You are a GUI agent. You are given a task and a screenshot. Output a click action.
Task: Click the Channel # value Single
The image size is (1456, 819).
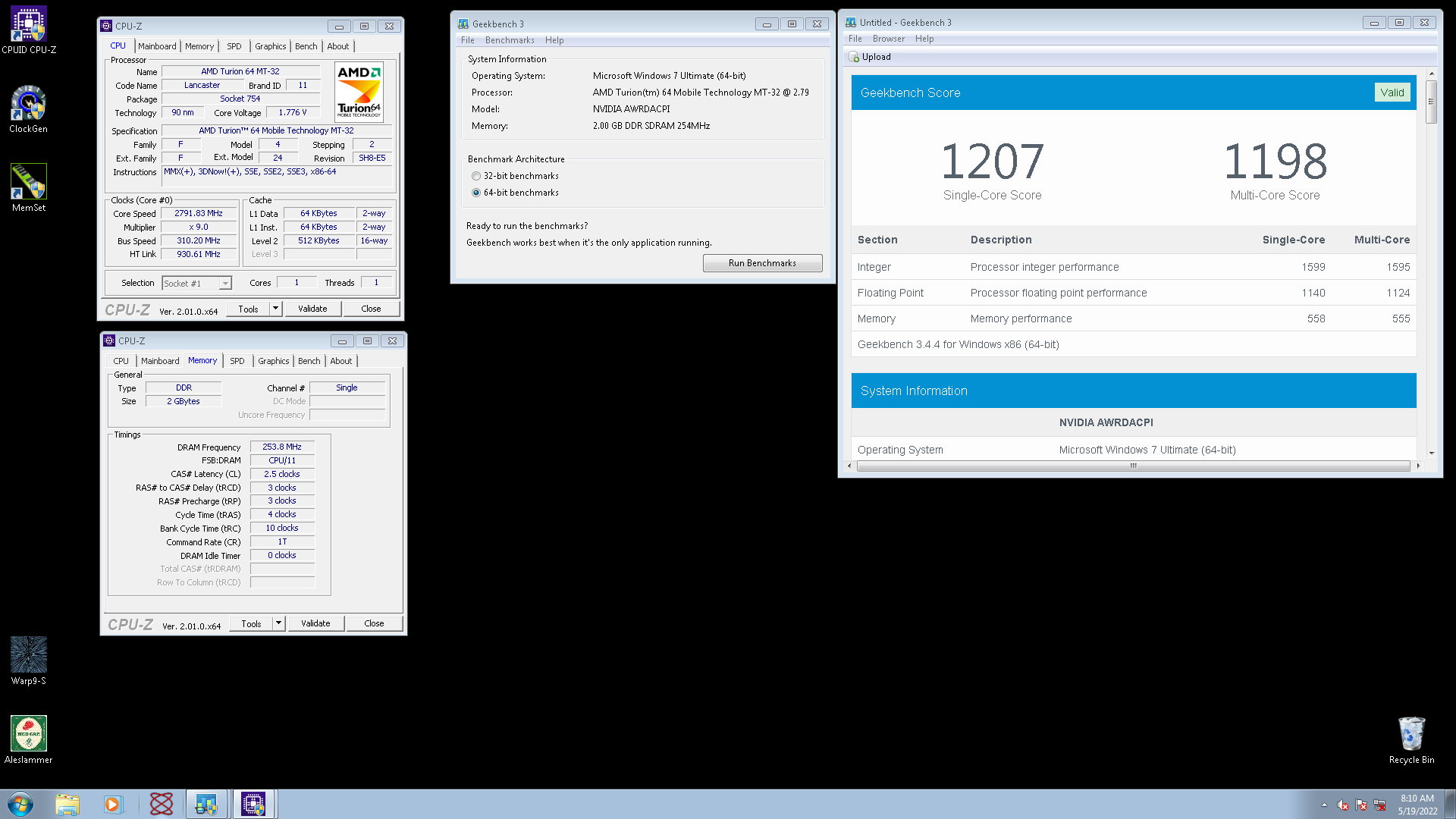point(347,388)
